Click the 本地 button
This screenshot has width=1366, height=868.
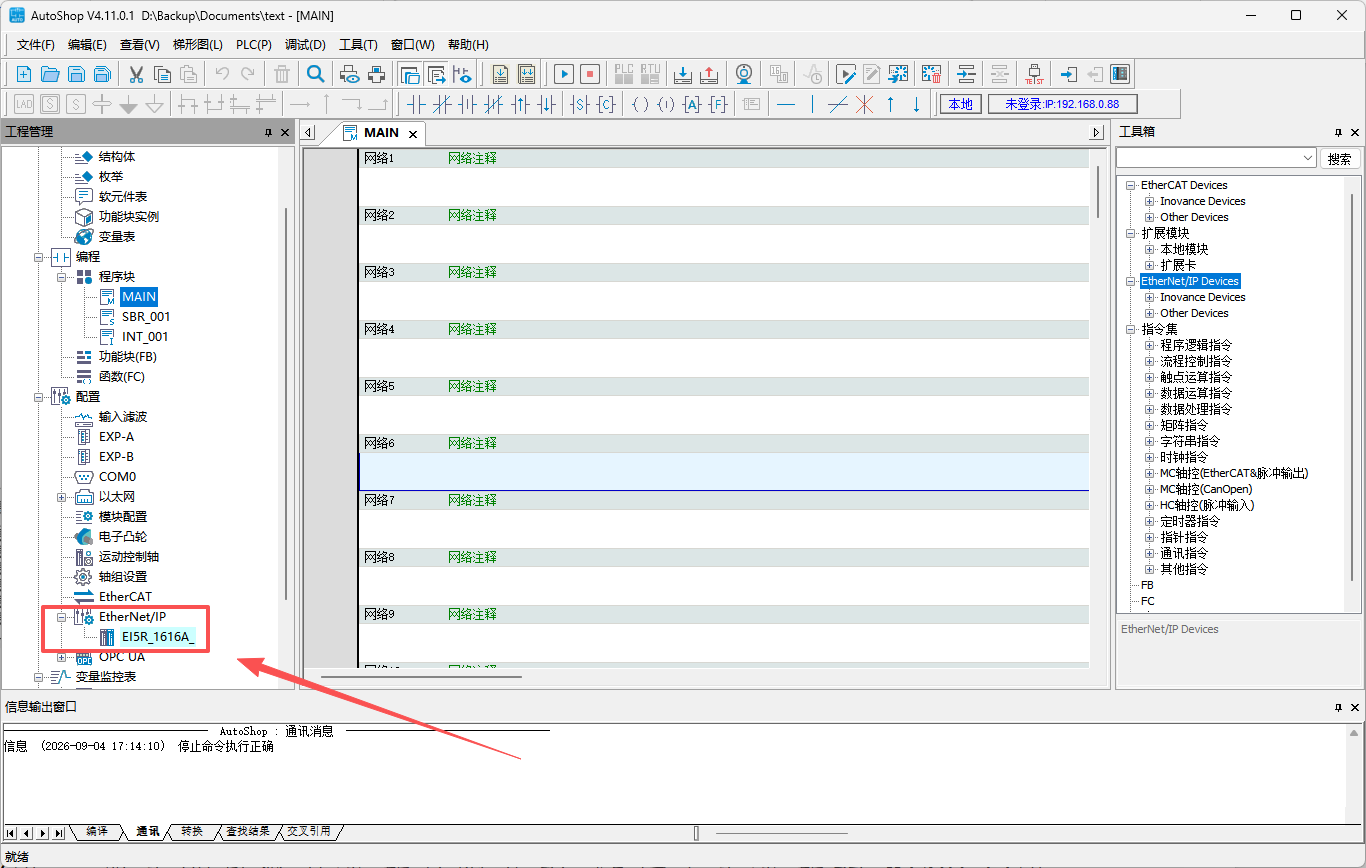(x=961, y=104)
